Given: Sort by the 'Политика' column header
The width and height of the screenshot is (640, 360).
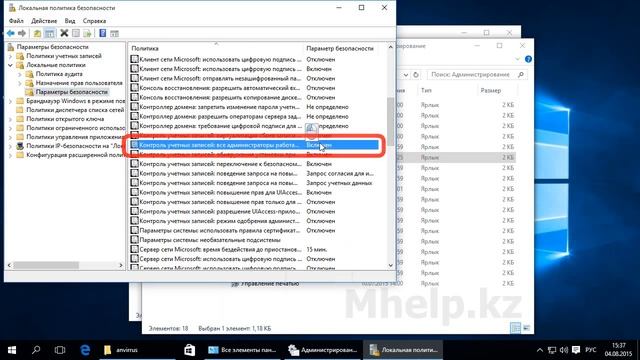Looking at the screenshot, I should coord(216,48).
